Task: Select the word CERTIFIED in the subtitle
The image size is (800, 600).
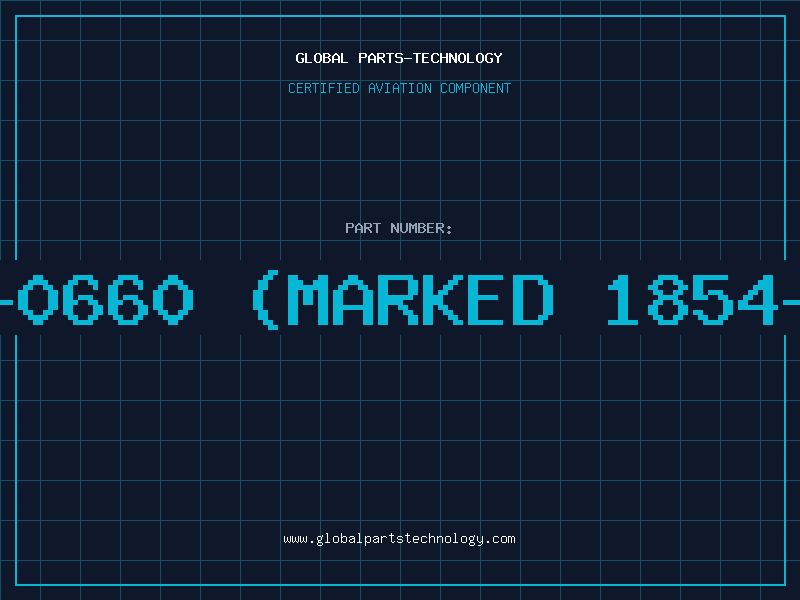Action: 324,88
